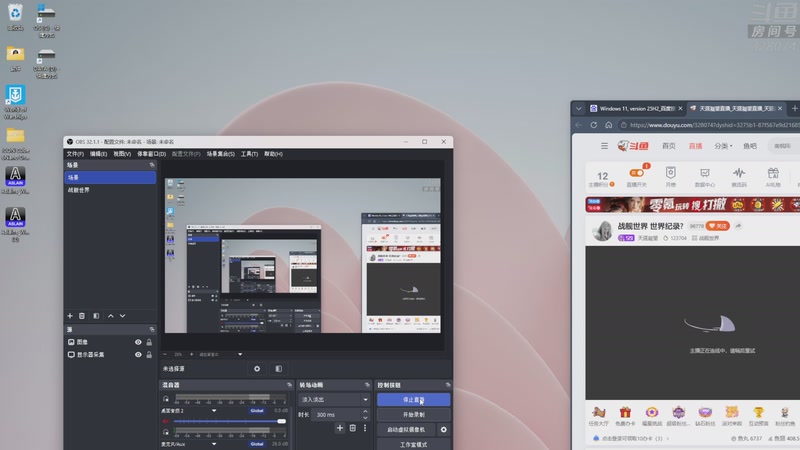Click 开始录制 start recording button

click(413, 414)
